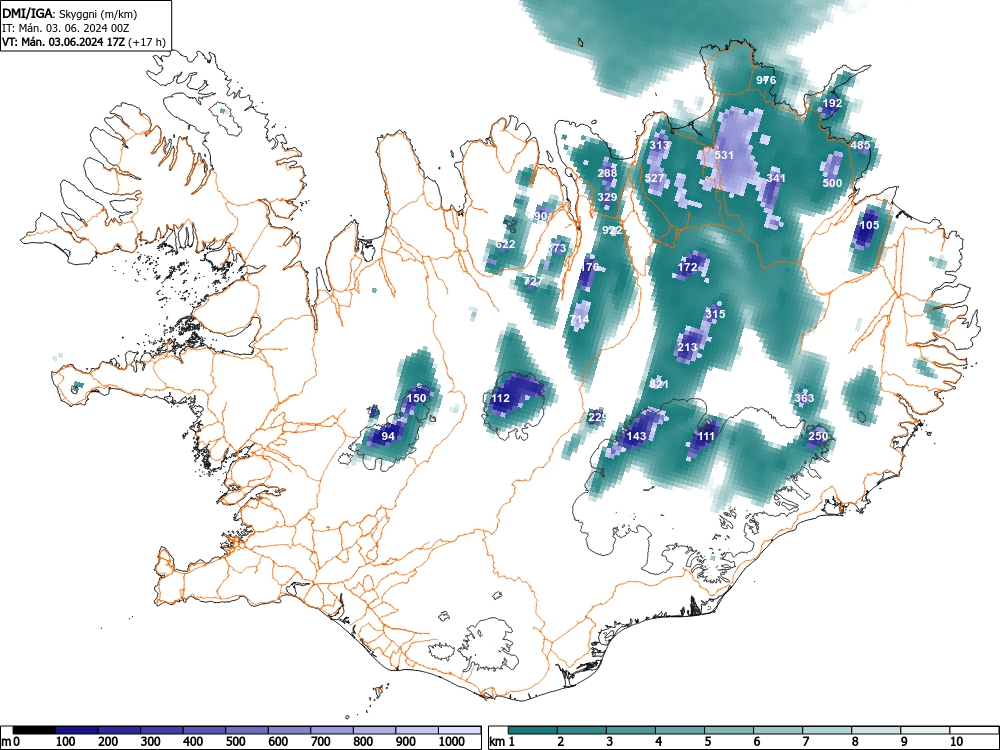Click the visibility value 172 on the map

(x=687, y=267)
